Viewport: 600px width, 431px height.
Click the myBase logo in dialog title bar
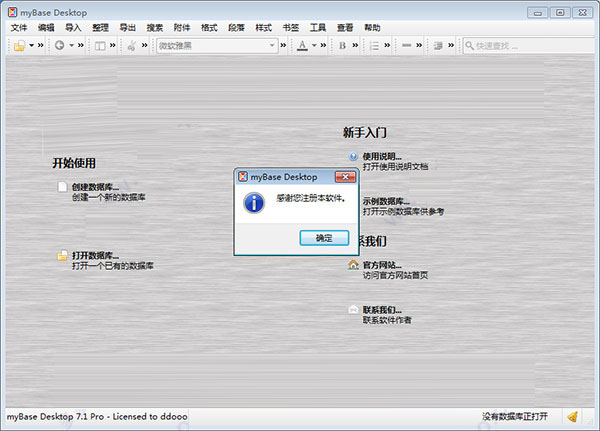[243, 176]
